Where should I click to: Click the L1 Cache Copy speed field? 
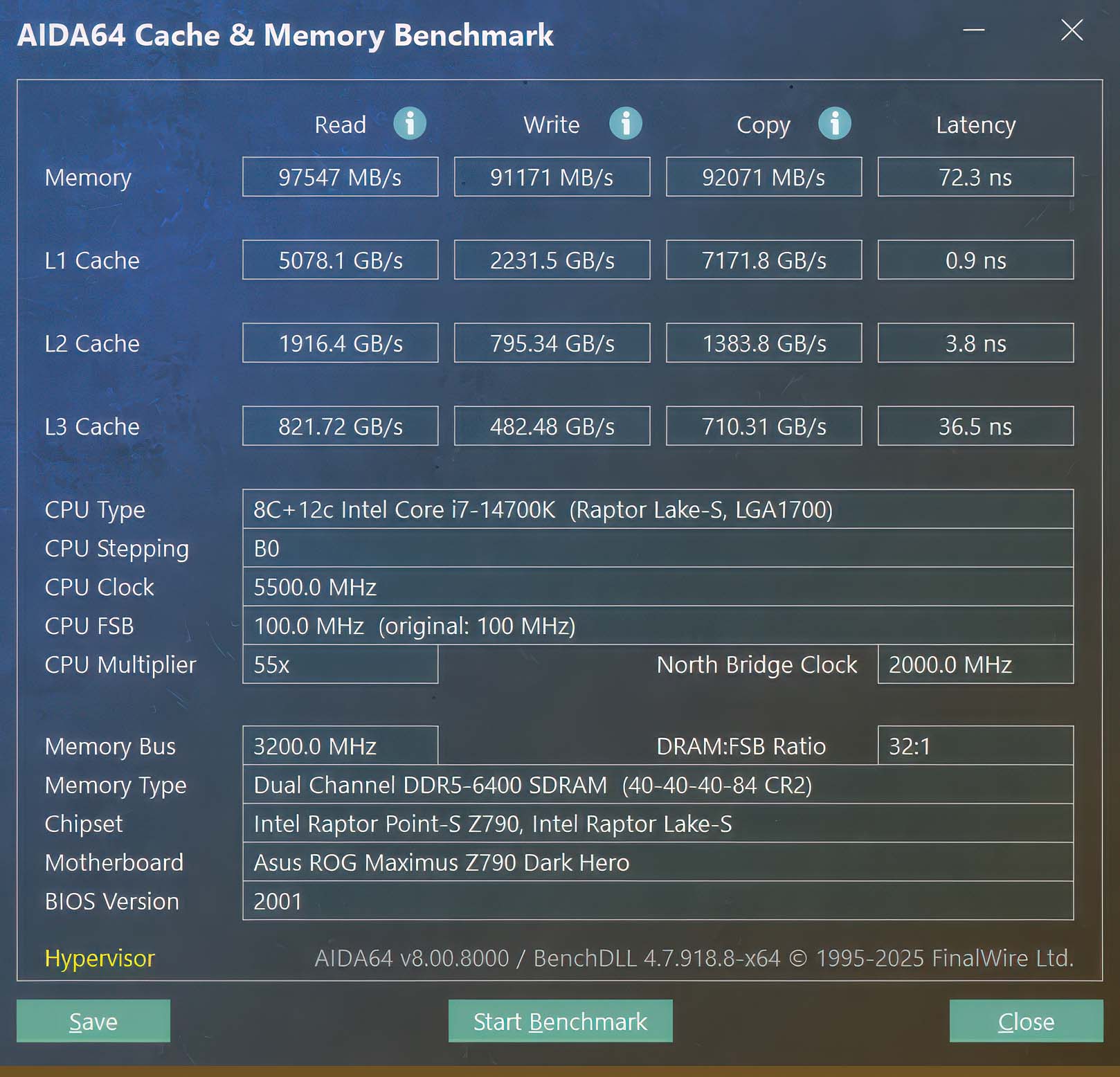[x=764, y=260]
